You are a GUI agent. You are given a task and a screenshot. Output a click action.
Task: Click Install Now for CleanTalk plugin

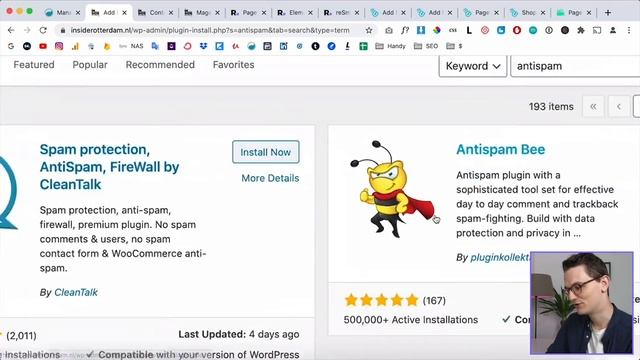pos(266,152)
